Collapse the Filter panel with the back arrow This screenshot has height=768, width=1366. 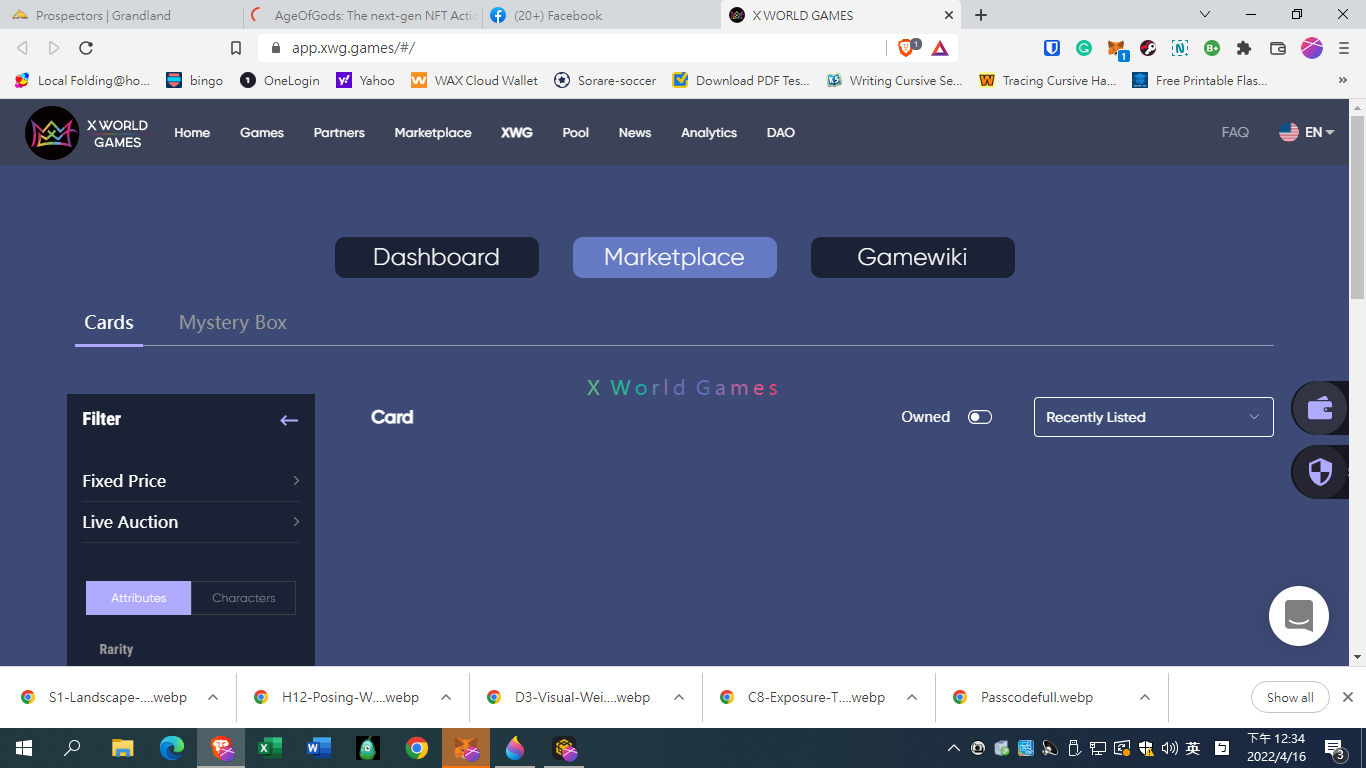[x=289, y=420]
